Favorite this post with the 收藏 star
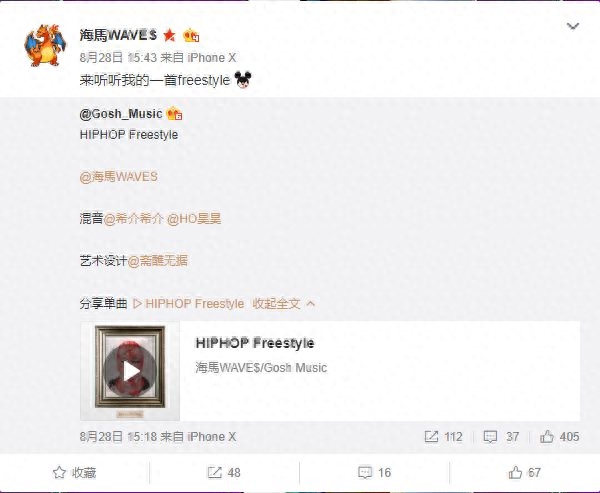The width and height of the screenshot is (600, 493). click(x=75, y=473)
